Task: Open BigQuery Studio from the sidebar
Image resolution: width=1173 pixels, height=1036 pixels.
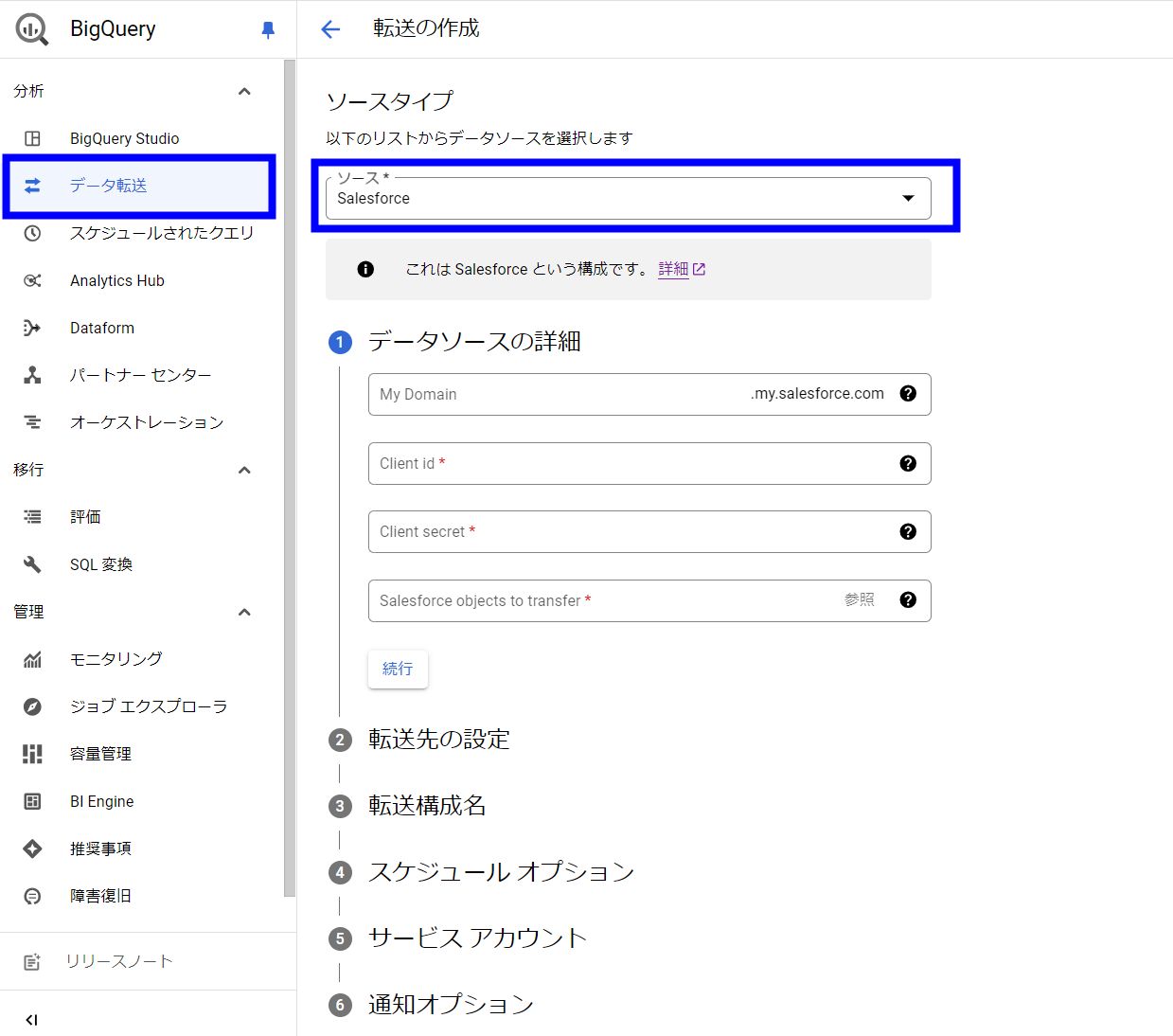Action: [124, 139]
